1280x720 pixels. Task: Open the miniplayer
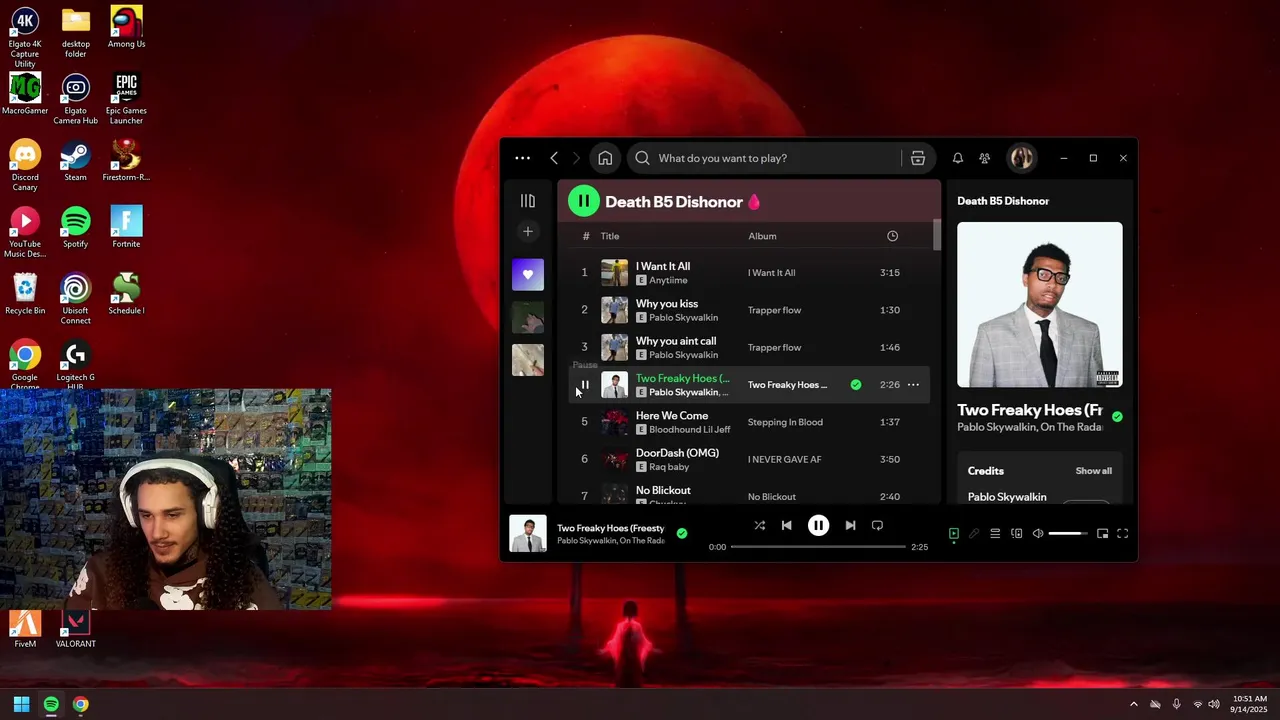pos(1102,534)
